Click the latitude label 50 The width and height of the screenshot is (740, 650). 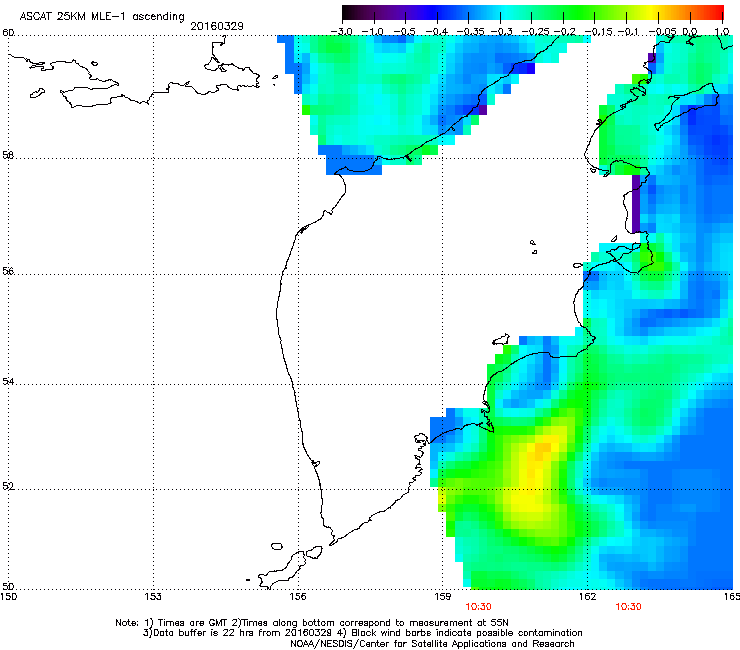click(x=8, y=586)
